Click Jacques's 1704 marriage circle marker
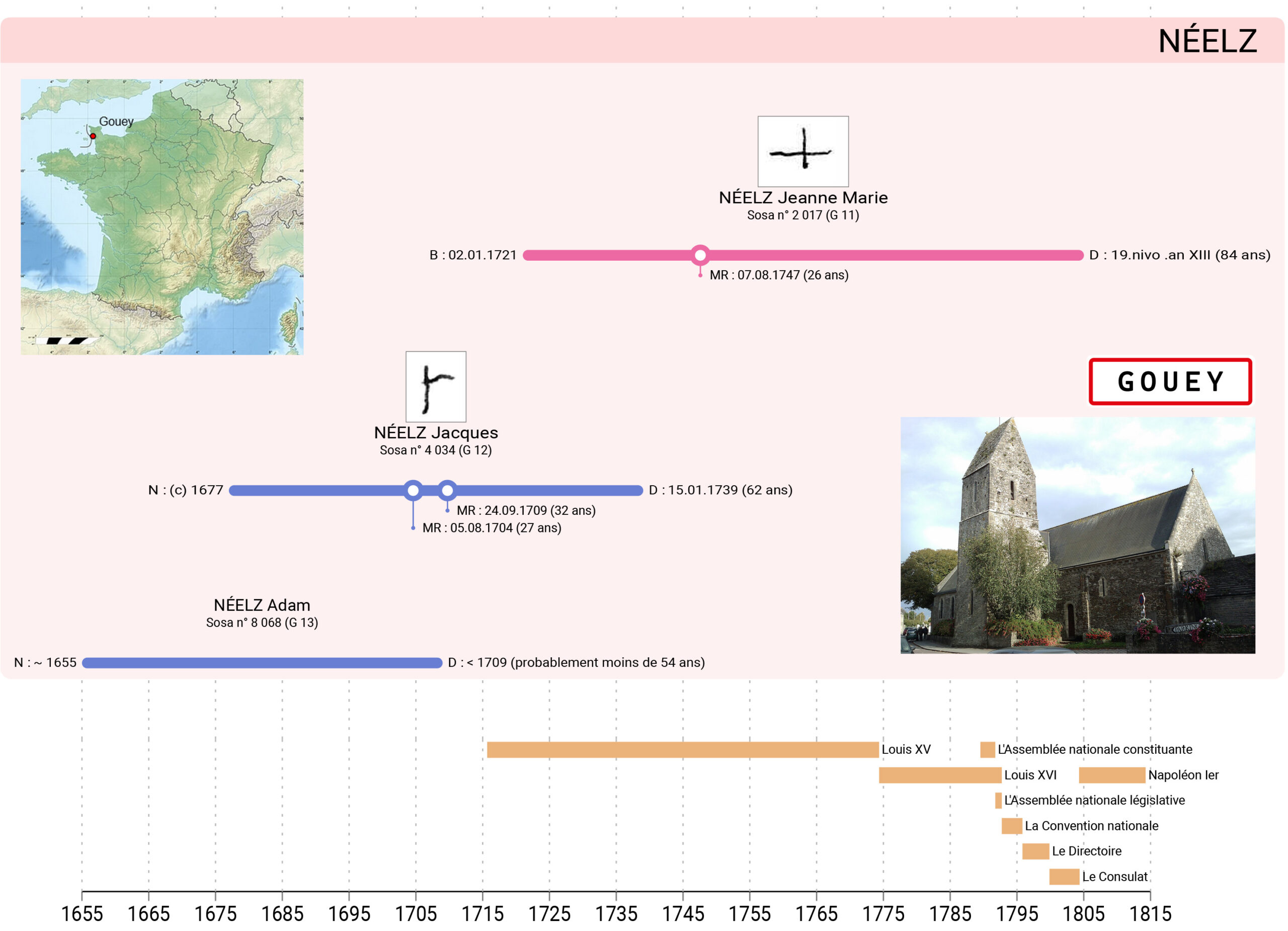 pos(413,490)
